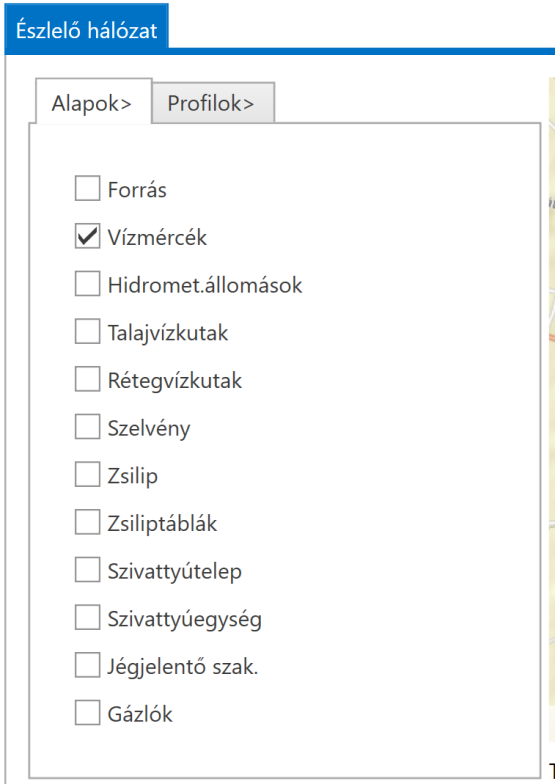Switch to the Profilok> tab

[x=213, y=103]
